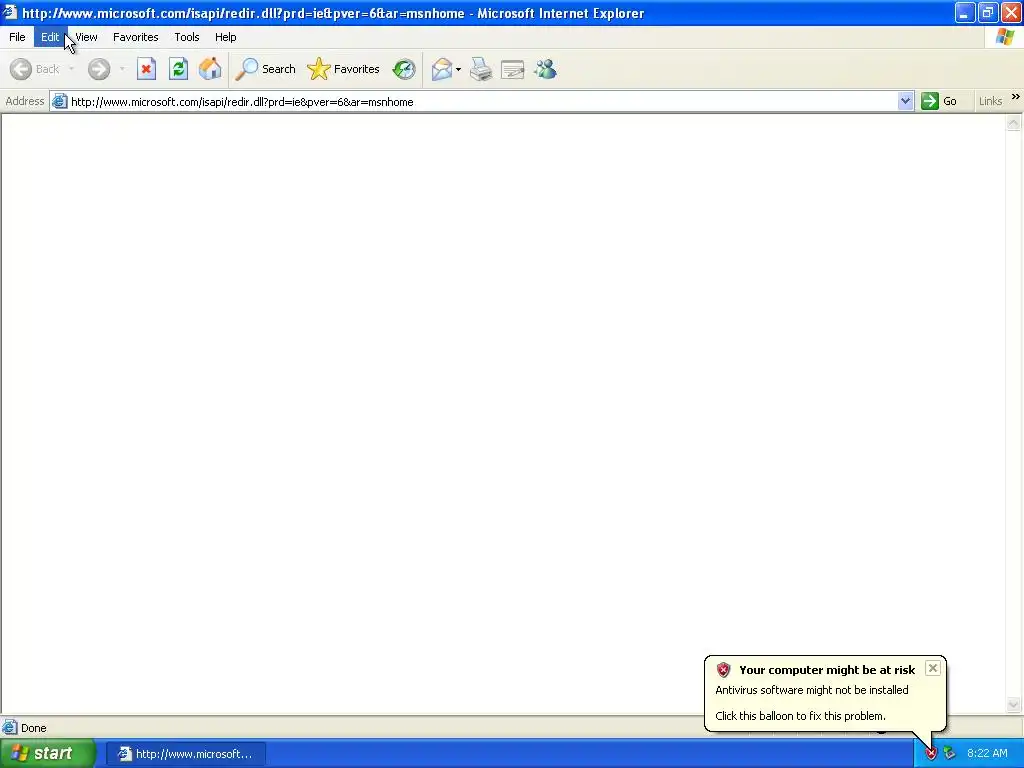Click the scrollbar down arrow
Screen dimensions: 1024x768
tap(1014, 704)
